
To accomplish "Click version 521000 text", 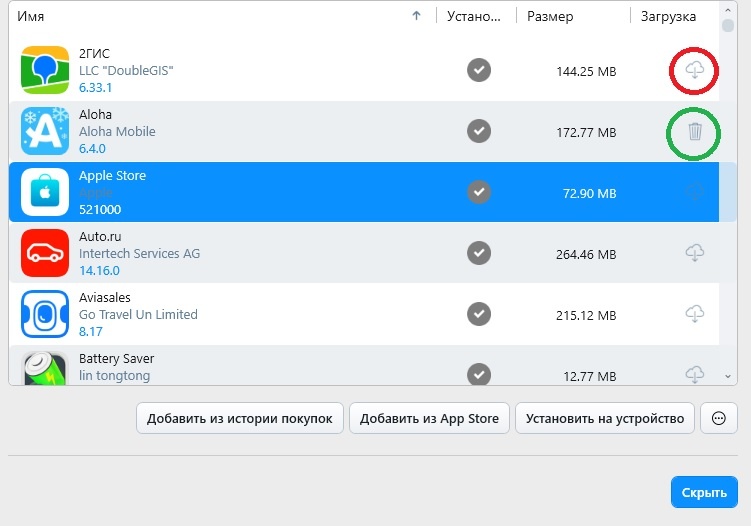I will [x=100, y=209].
